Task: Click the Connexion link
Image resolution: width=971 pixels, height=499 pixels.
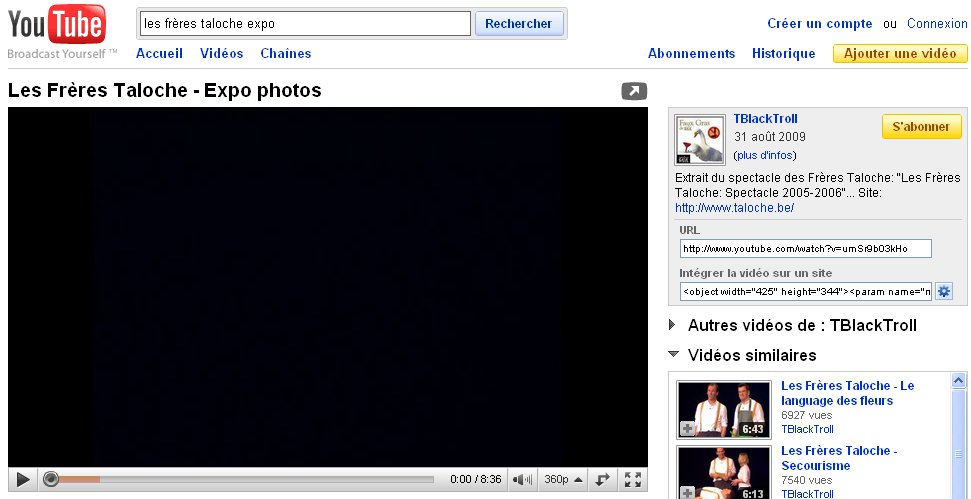Action: coord(937,24)
